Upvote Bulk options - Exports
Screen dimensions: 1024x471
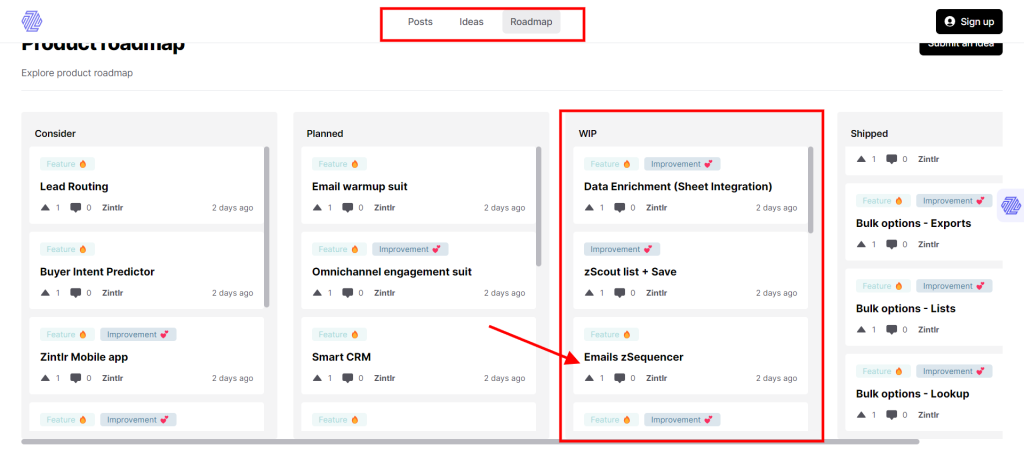861,244
